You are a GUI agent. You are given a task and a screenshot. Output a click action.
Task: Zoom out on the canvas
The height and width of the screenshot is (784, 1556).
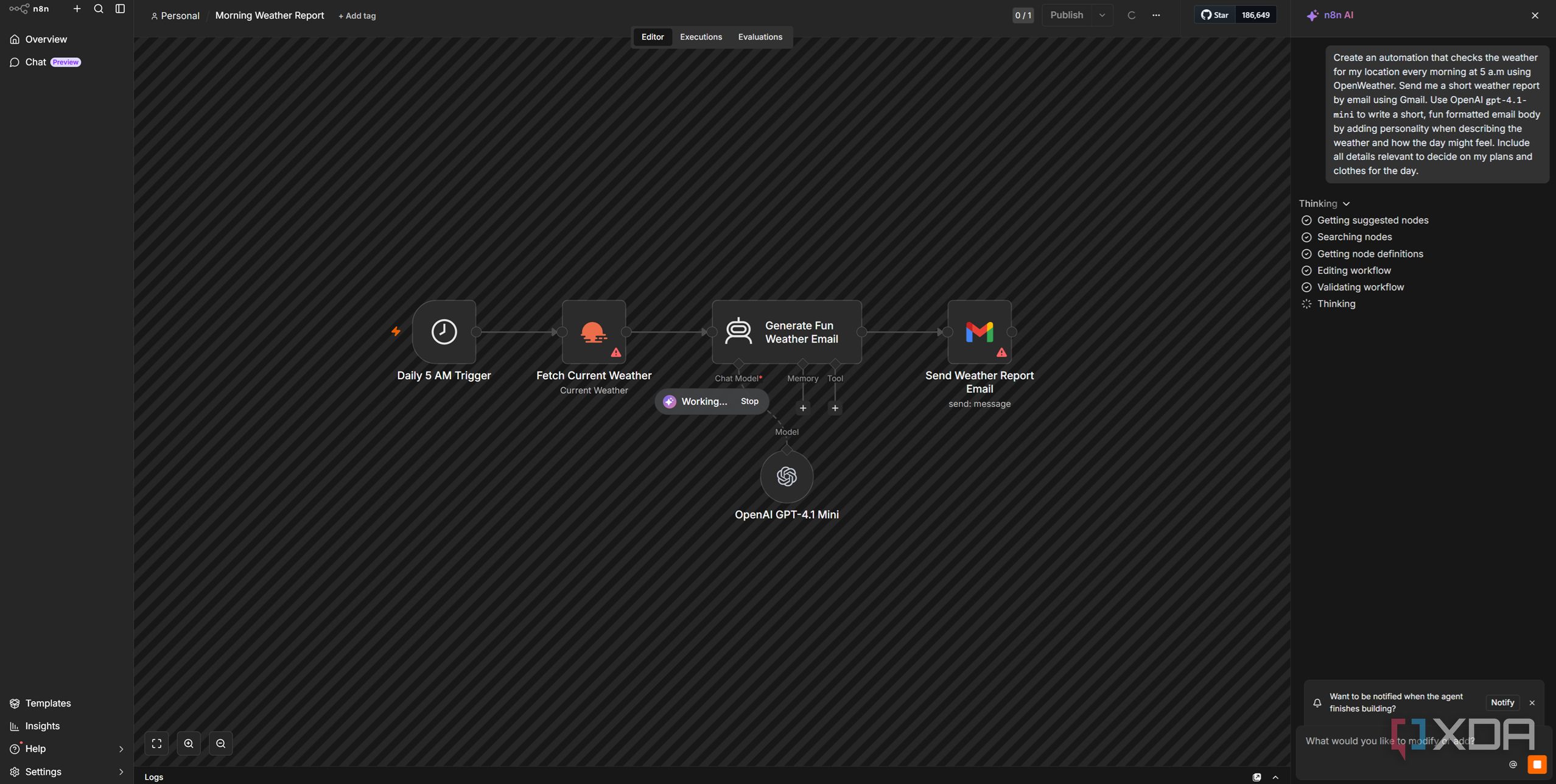point(220,743)
